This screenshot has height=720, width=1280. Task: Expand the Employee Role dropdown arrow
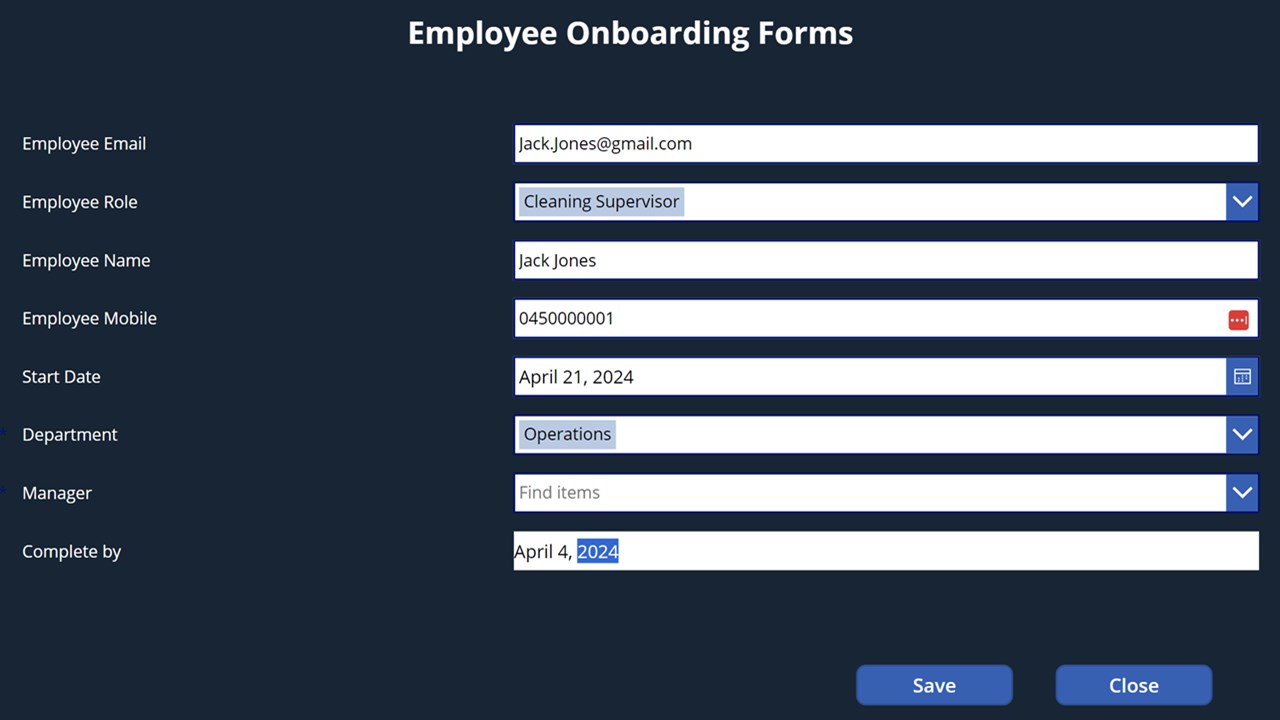[1242, 202]
